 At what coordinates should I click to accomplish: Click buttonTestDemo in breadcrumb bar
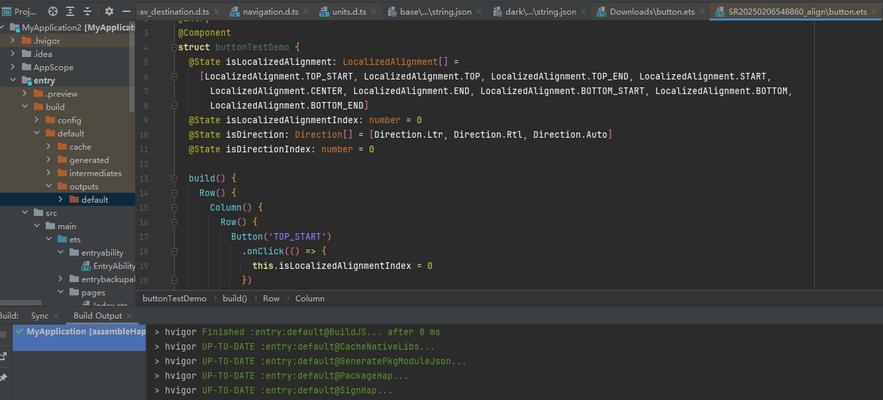pyautogui.click(x=175, y=299)
